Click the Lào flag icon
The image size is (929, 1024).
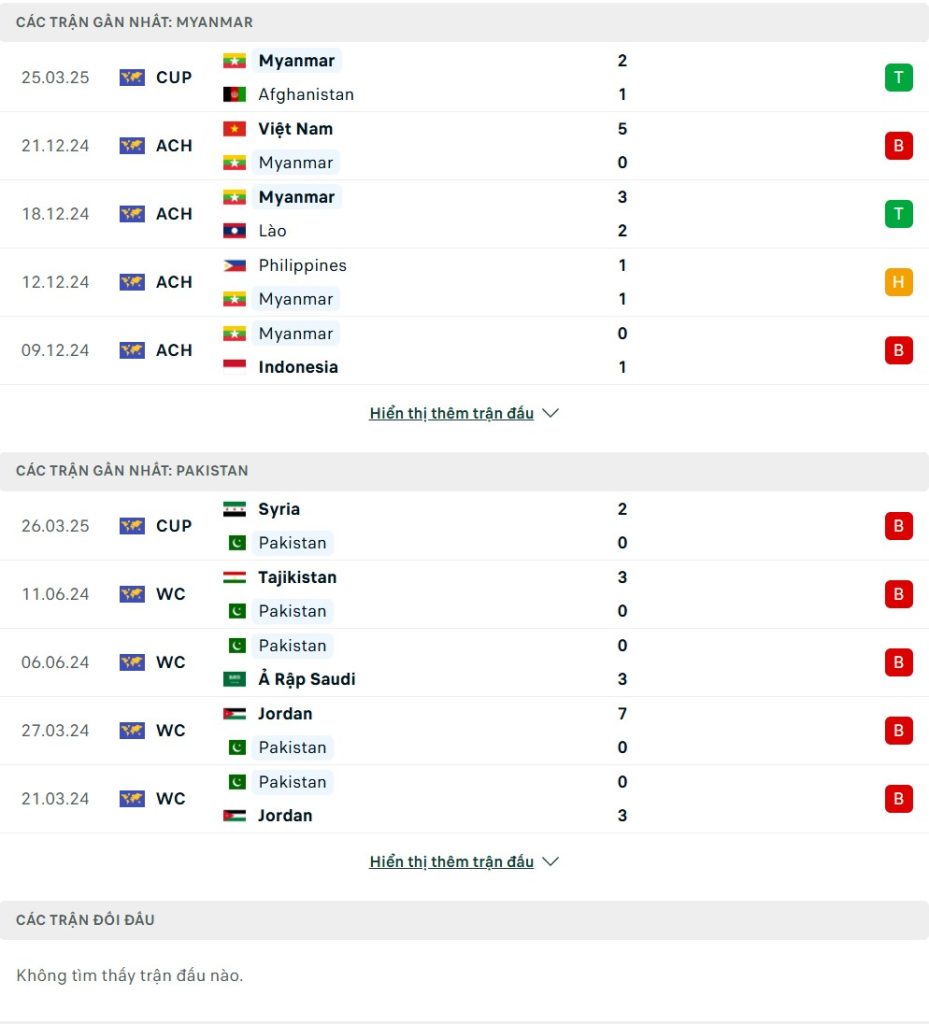tap(234, 231)
